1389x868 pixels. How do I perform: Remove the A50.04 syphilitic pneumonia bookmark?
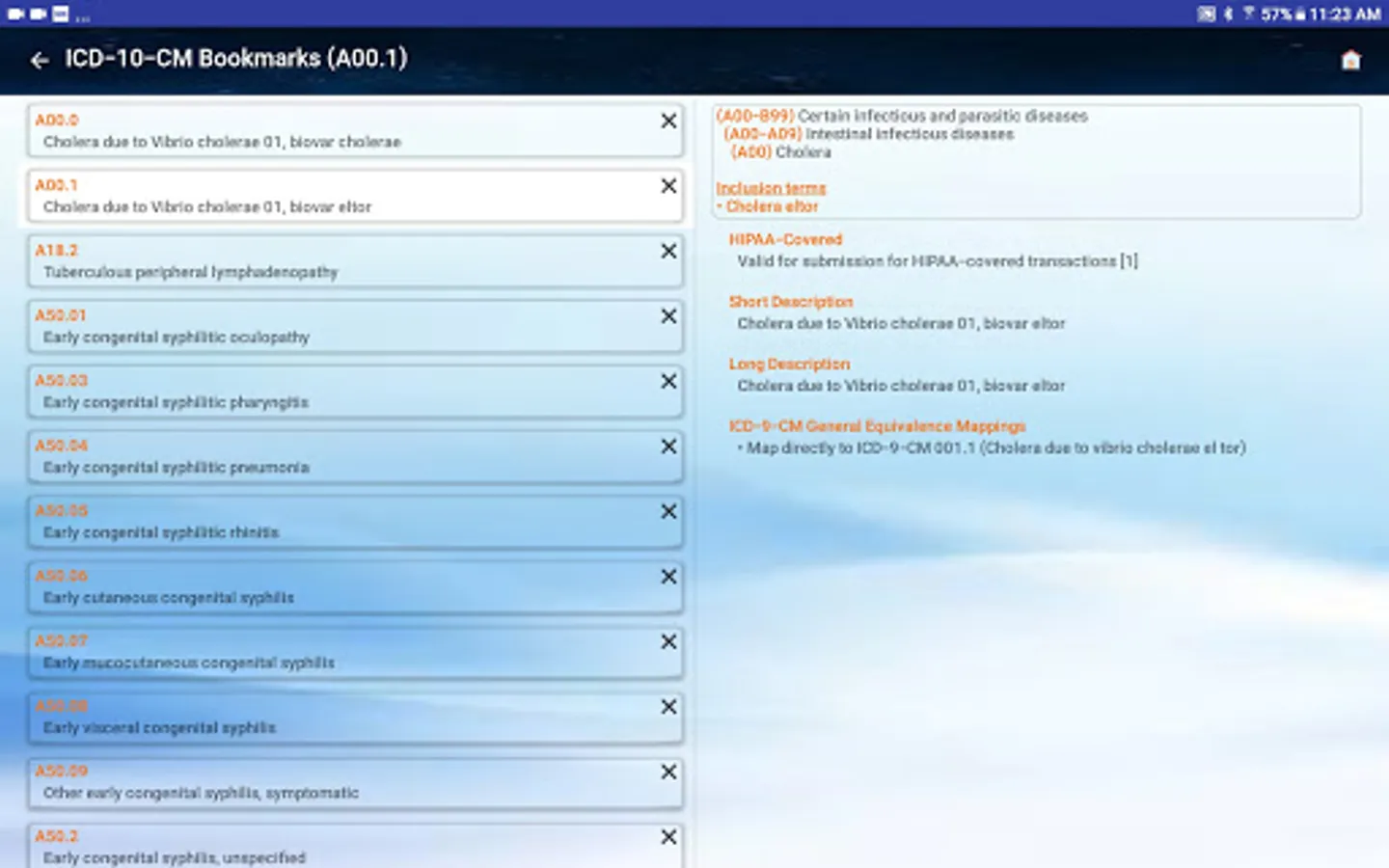(668, 447)
